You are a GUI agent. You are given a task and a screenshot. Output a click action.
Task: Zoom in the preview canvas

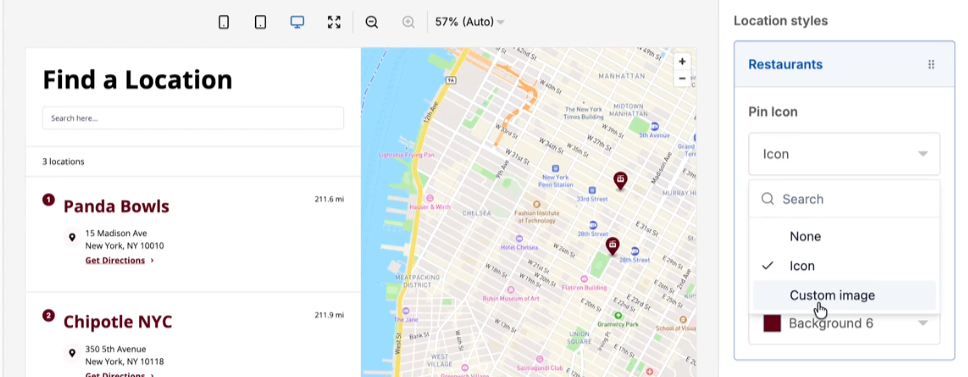pos(408,22)
